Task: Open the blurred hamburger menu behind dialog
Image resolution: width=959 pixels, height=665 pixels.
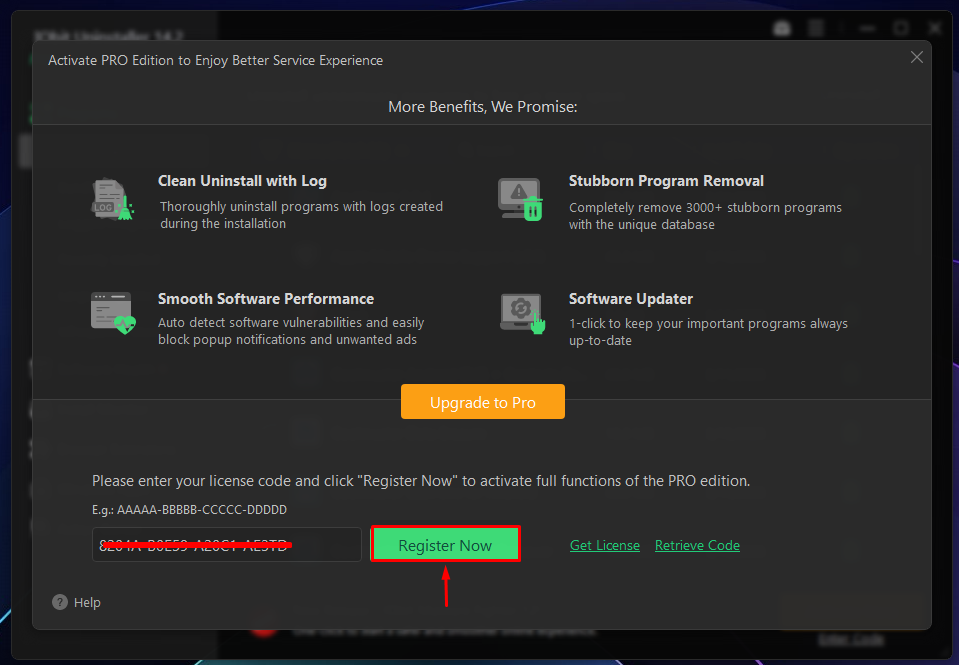Action: pyautogui.click(x=815, y=28)
